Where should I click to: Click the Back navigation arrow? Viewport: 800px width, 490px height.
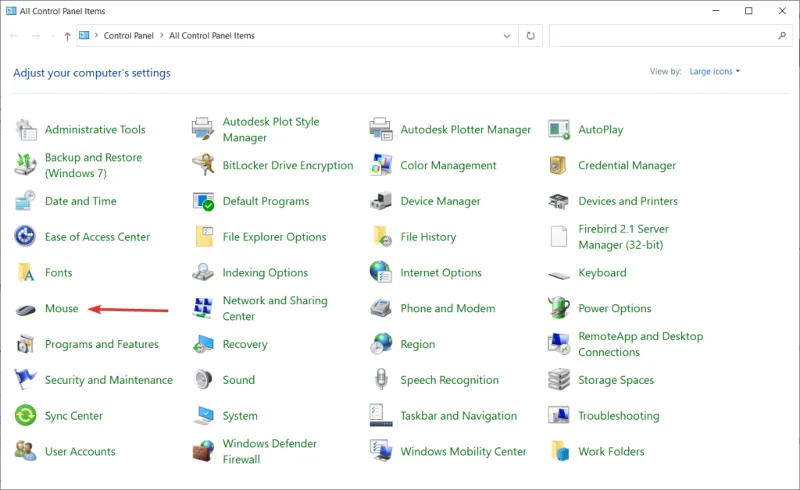pos(14,36)
